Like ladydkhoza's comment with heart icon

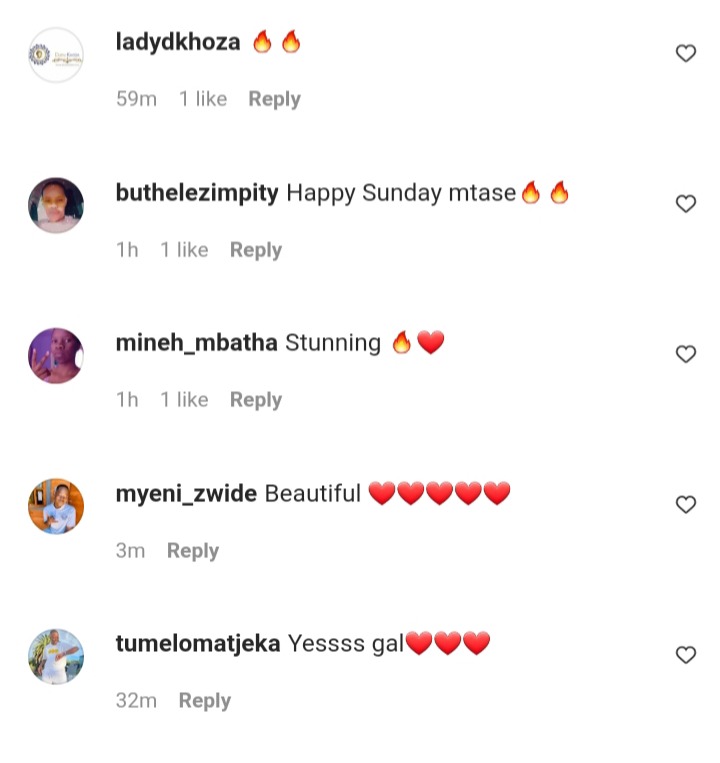point(686,53)
